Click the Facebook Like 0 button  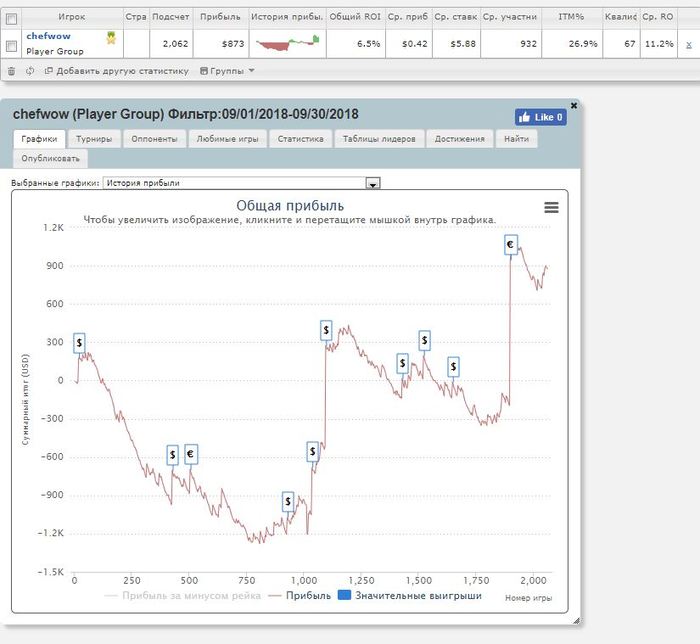[x=541, y=117]
